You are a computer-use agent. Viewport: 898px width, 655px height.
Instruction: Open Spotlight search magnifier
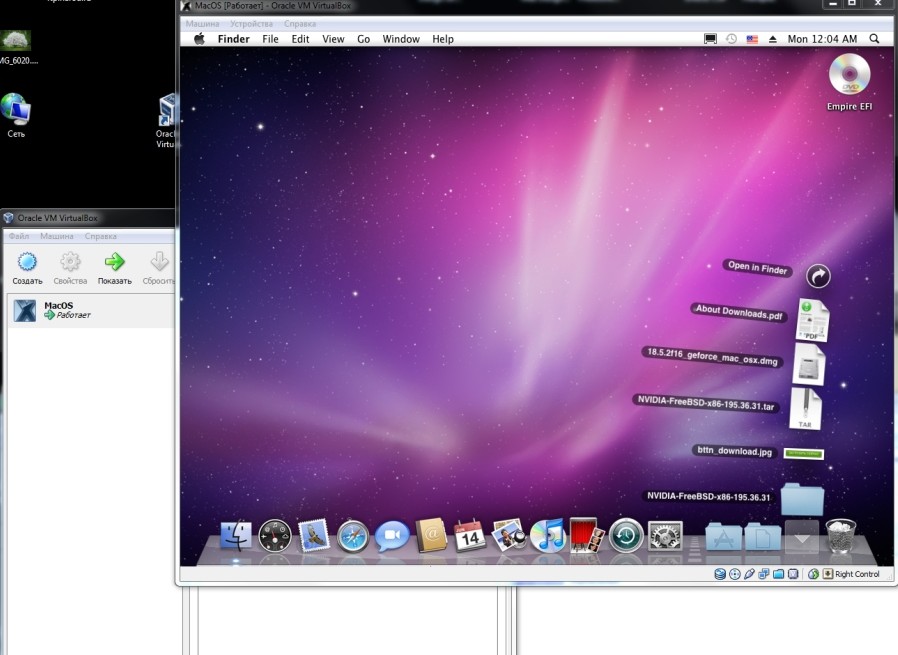tap(874, 39)
